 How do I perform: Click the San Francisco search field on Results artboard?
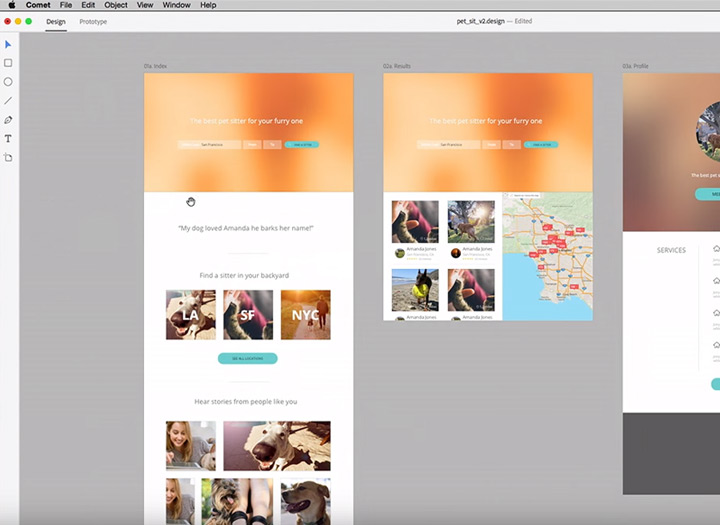(x=449, y=145)
